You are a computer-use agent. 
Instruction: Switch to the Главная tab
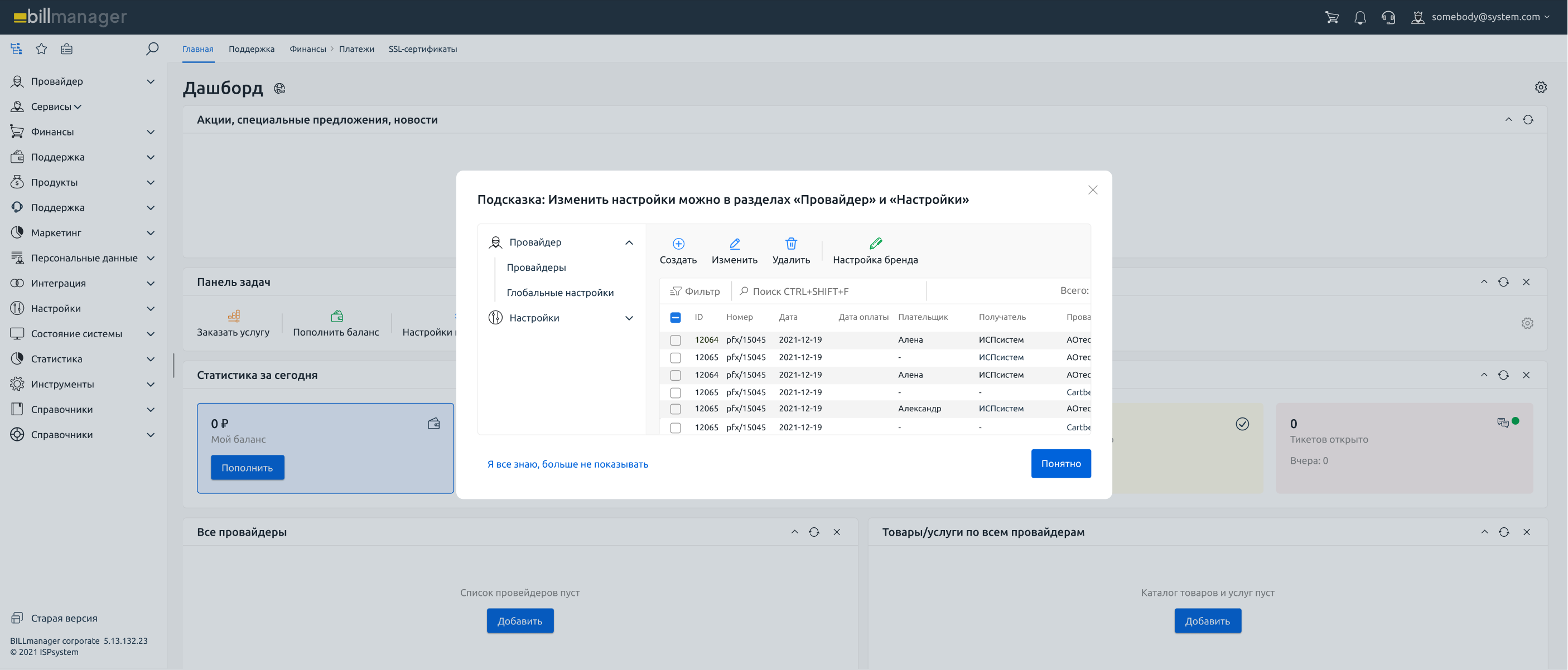point(198,49)
